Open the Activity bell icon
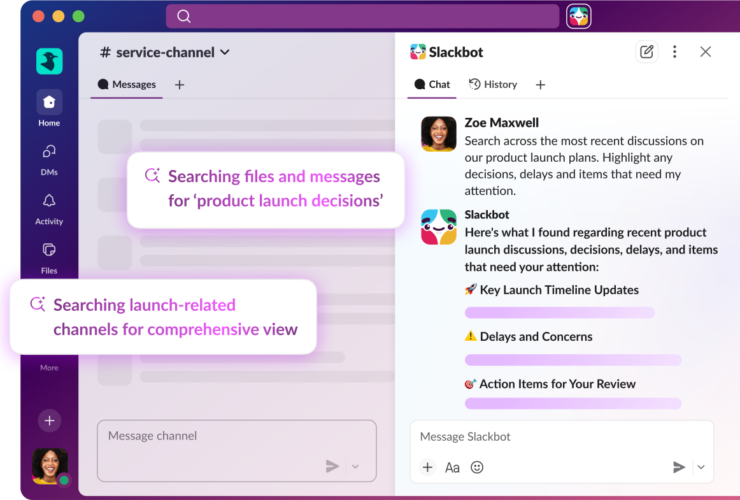Image resolution: width=740 pixels, height=500 pixels. 49,202
